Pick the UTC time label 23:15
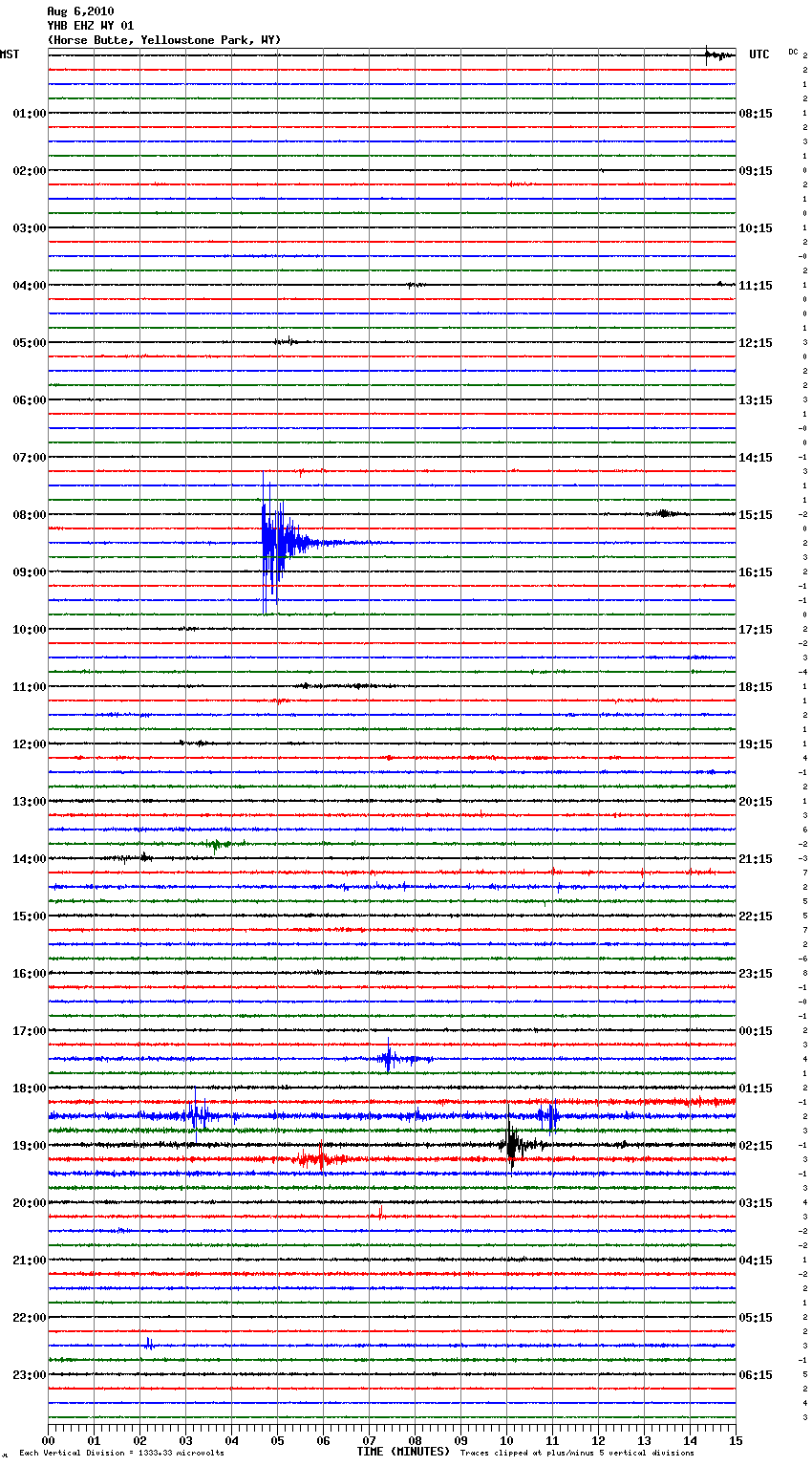 (x=756, y=974)
